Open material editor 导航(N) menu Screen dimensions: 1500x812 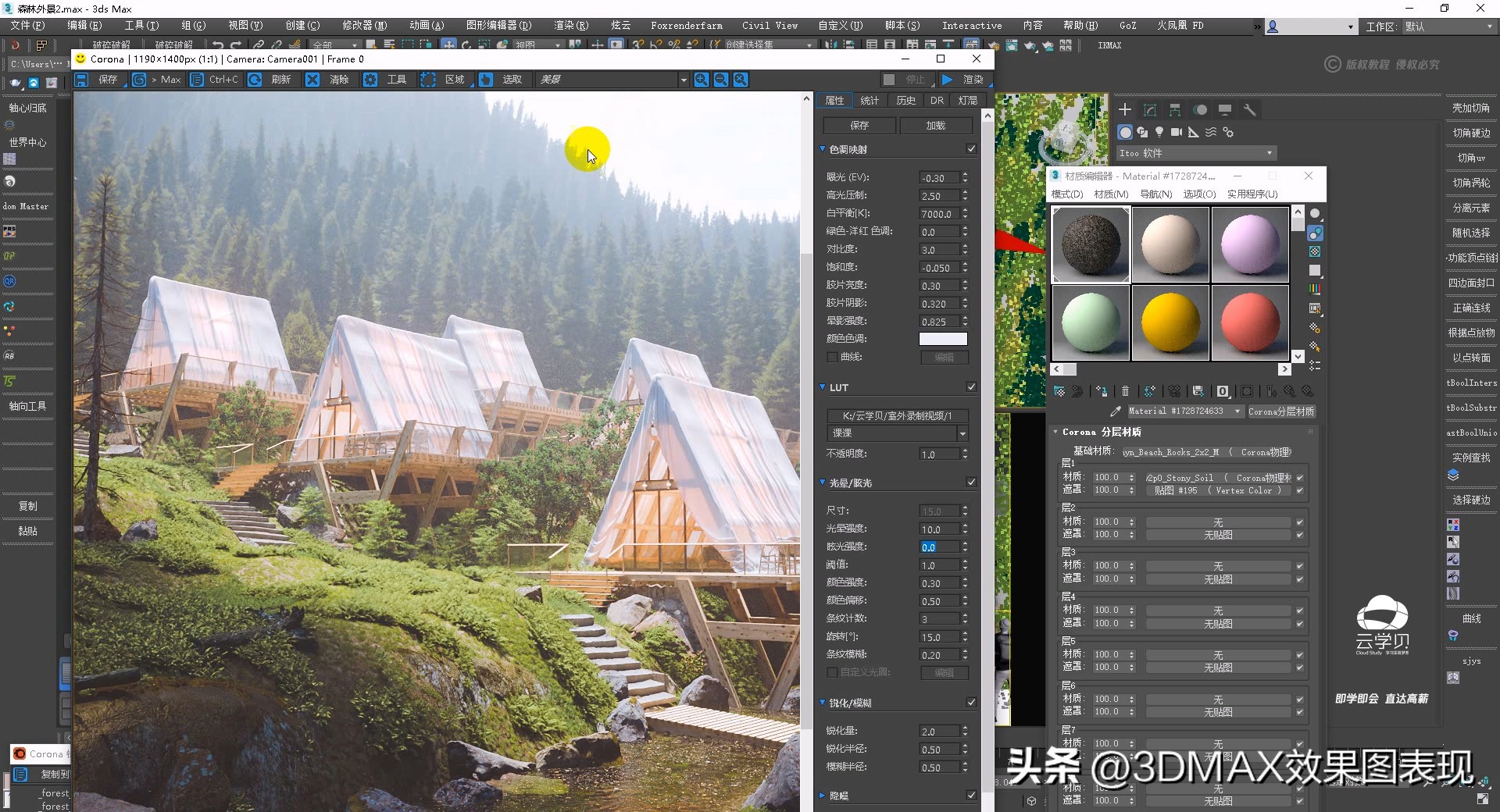point(1155,194)
